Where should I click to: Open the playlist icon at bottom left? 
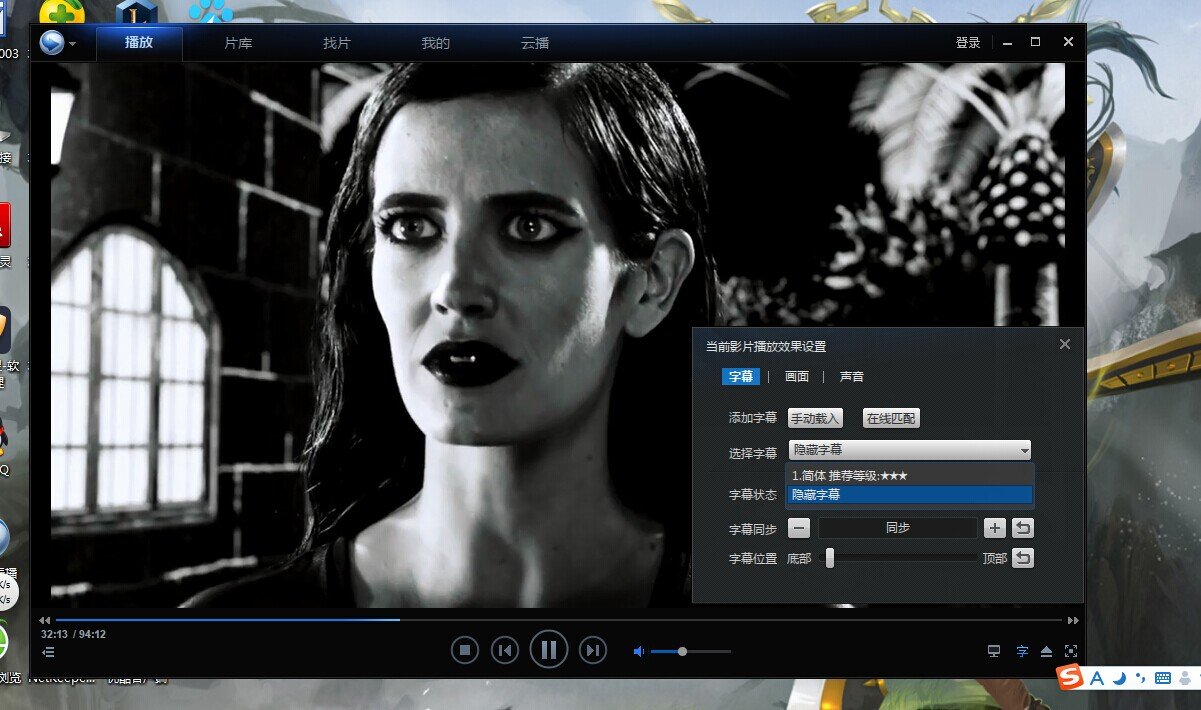click(x=48, y=652)
